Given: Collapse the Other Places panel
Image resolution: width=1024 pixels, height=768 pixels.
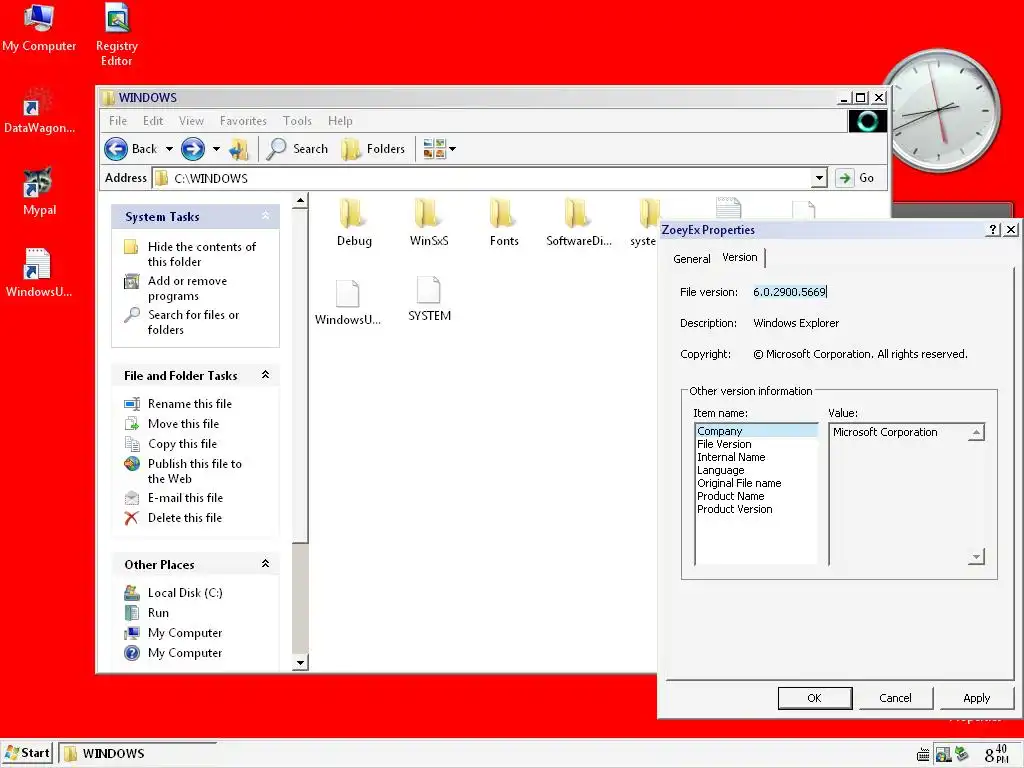Looking at the screenshot, I should click(x=265, y=564).
